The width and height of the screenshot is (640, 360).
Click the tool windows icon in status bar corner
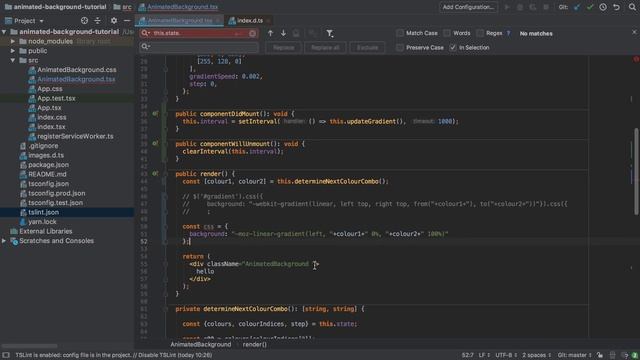pos(6,355)
